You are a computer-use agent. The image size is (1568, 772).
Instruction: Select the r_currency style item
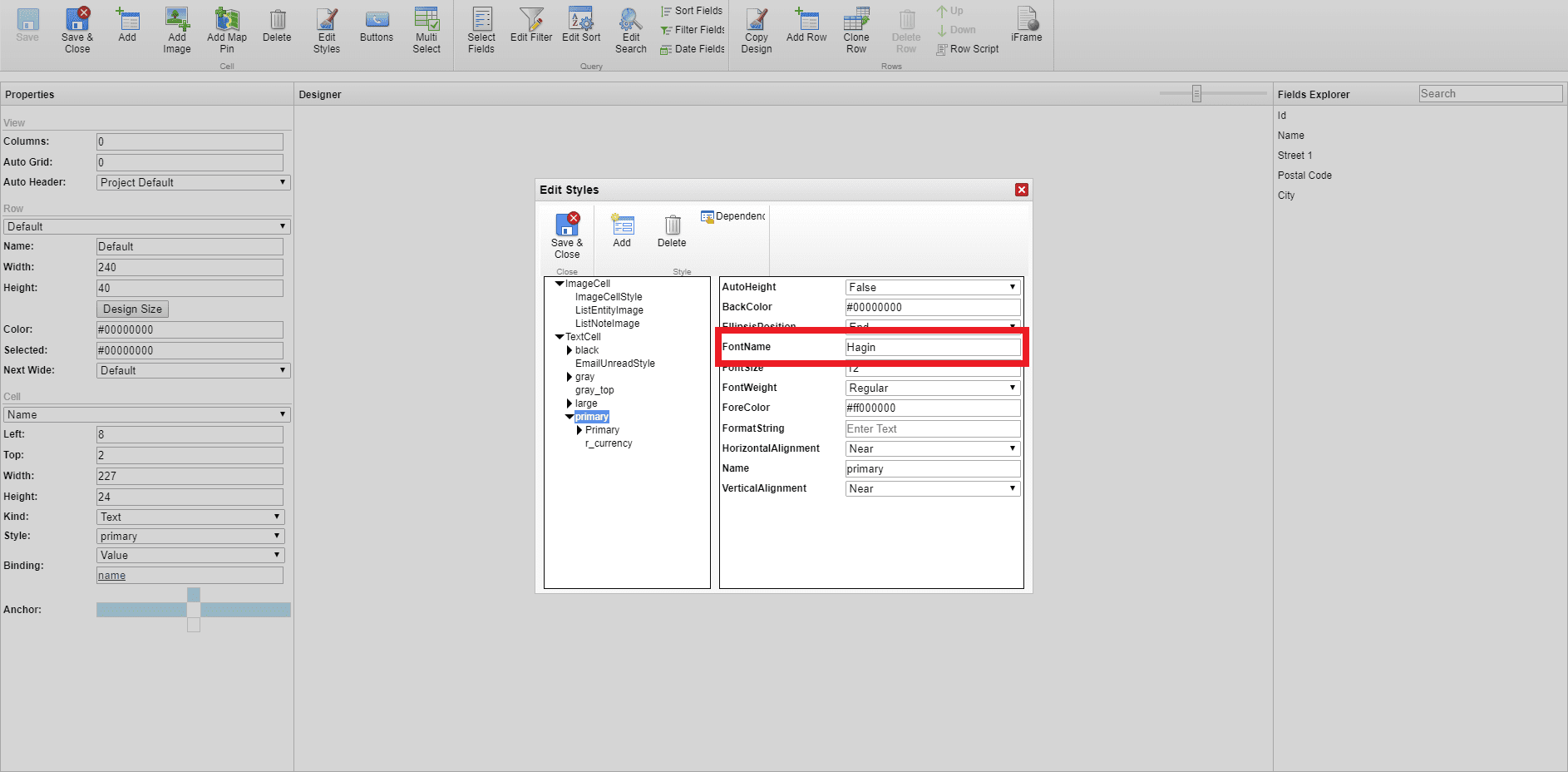[609, 443]
